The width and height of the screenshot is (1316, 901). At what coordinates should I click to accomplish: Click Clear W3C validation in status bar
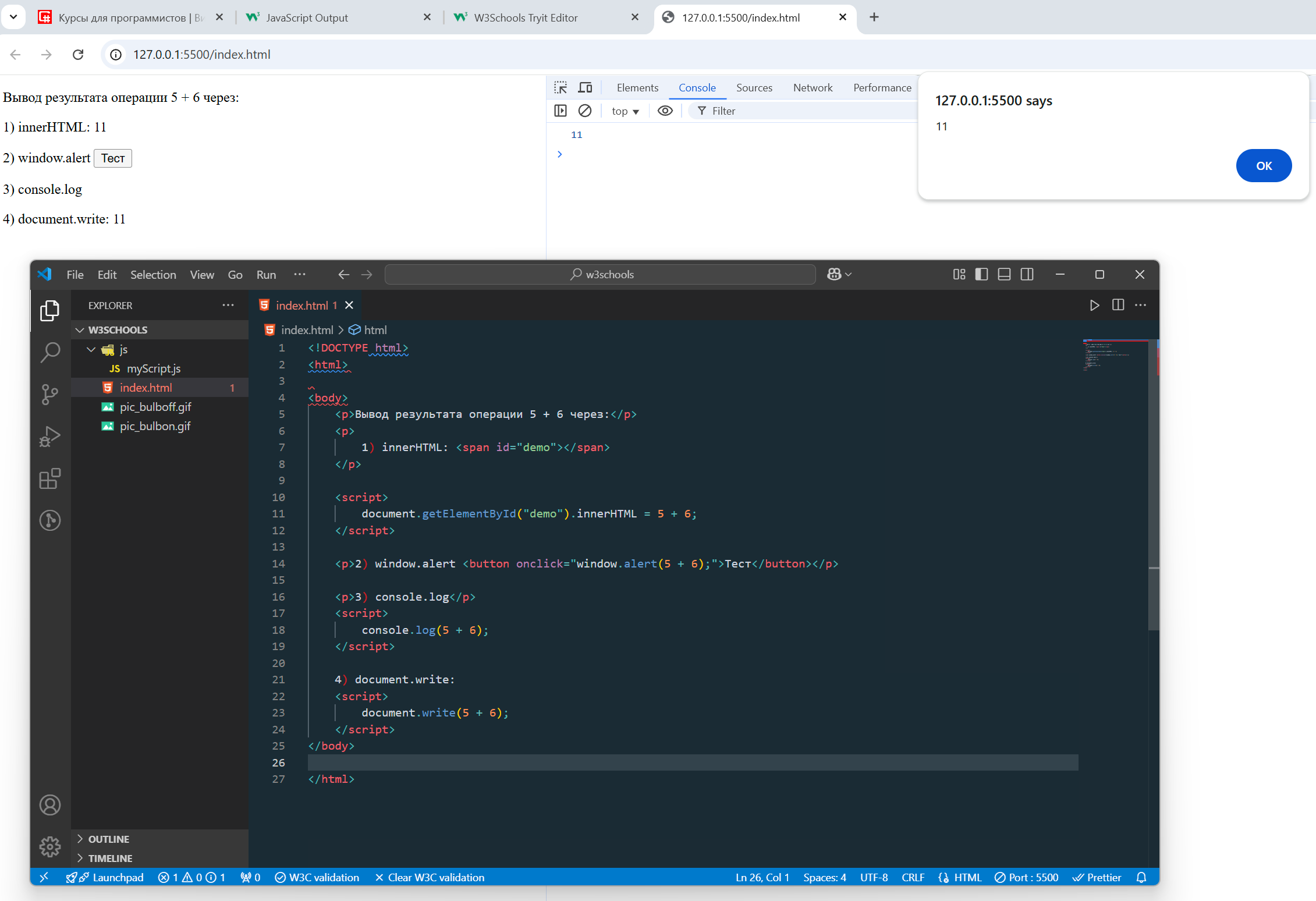click(430, 877)
